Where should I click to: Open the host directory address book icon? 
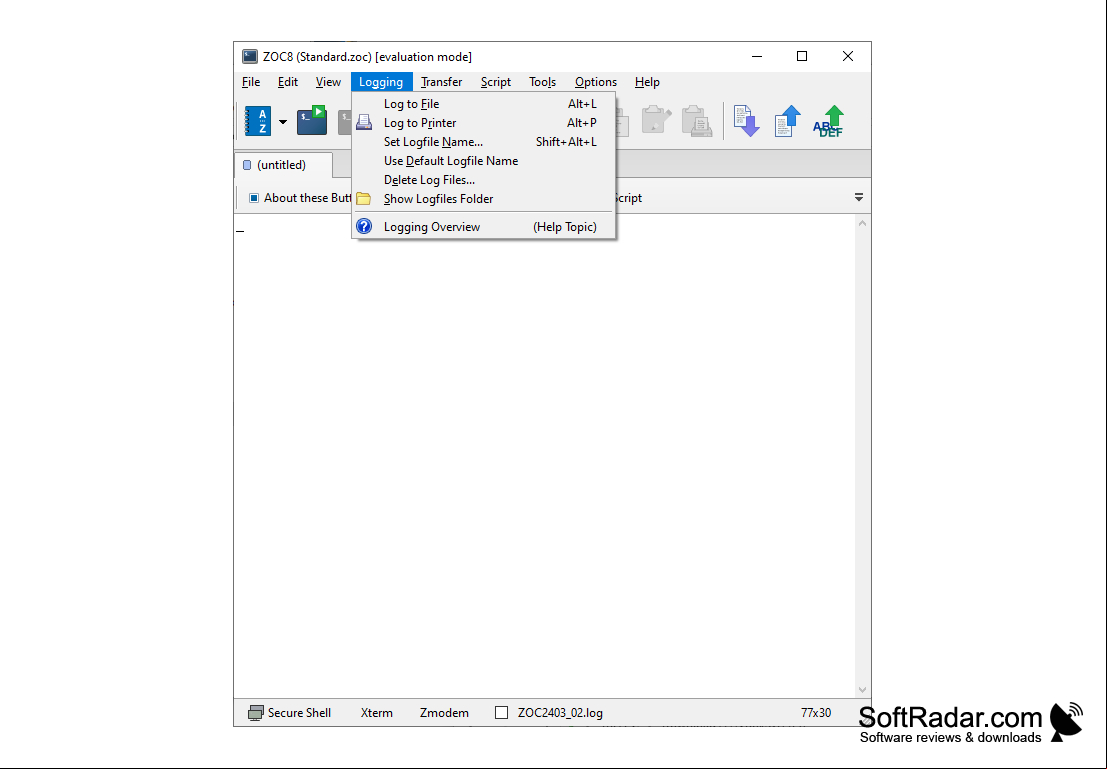258,121
